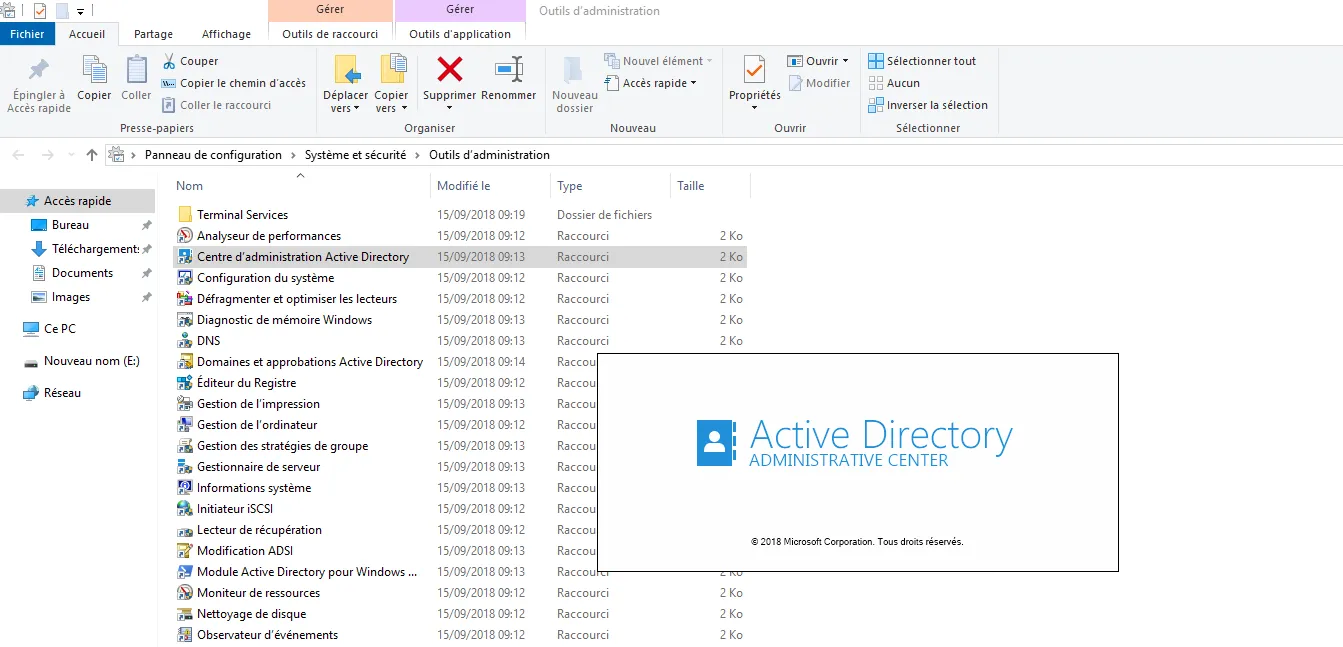
Task: Click the Terminal Services folder icon
Action: coord(185,215)
